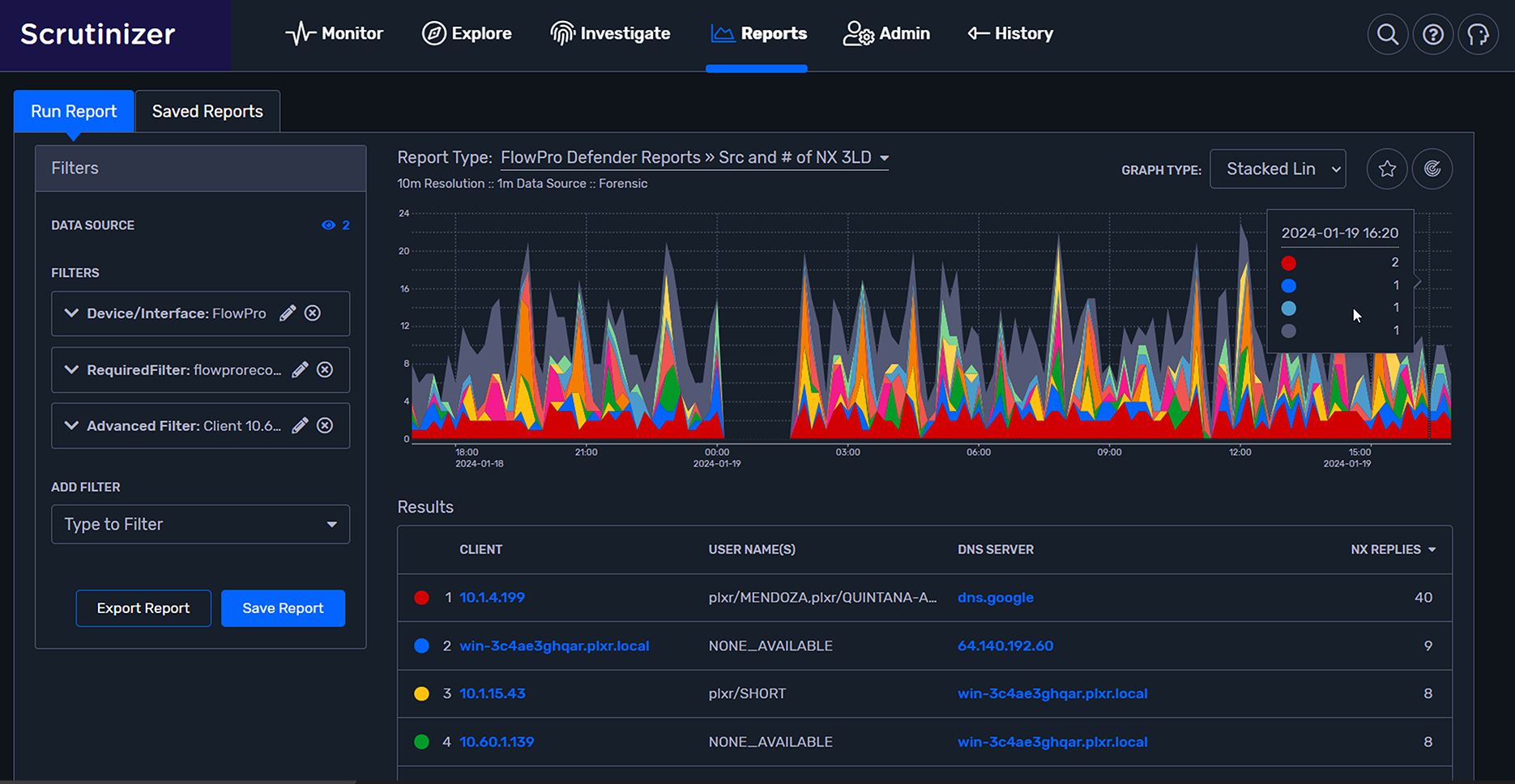
Task: Switch to the Saved Reports tab
Action: pos(207,111)
